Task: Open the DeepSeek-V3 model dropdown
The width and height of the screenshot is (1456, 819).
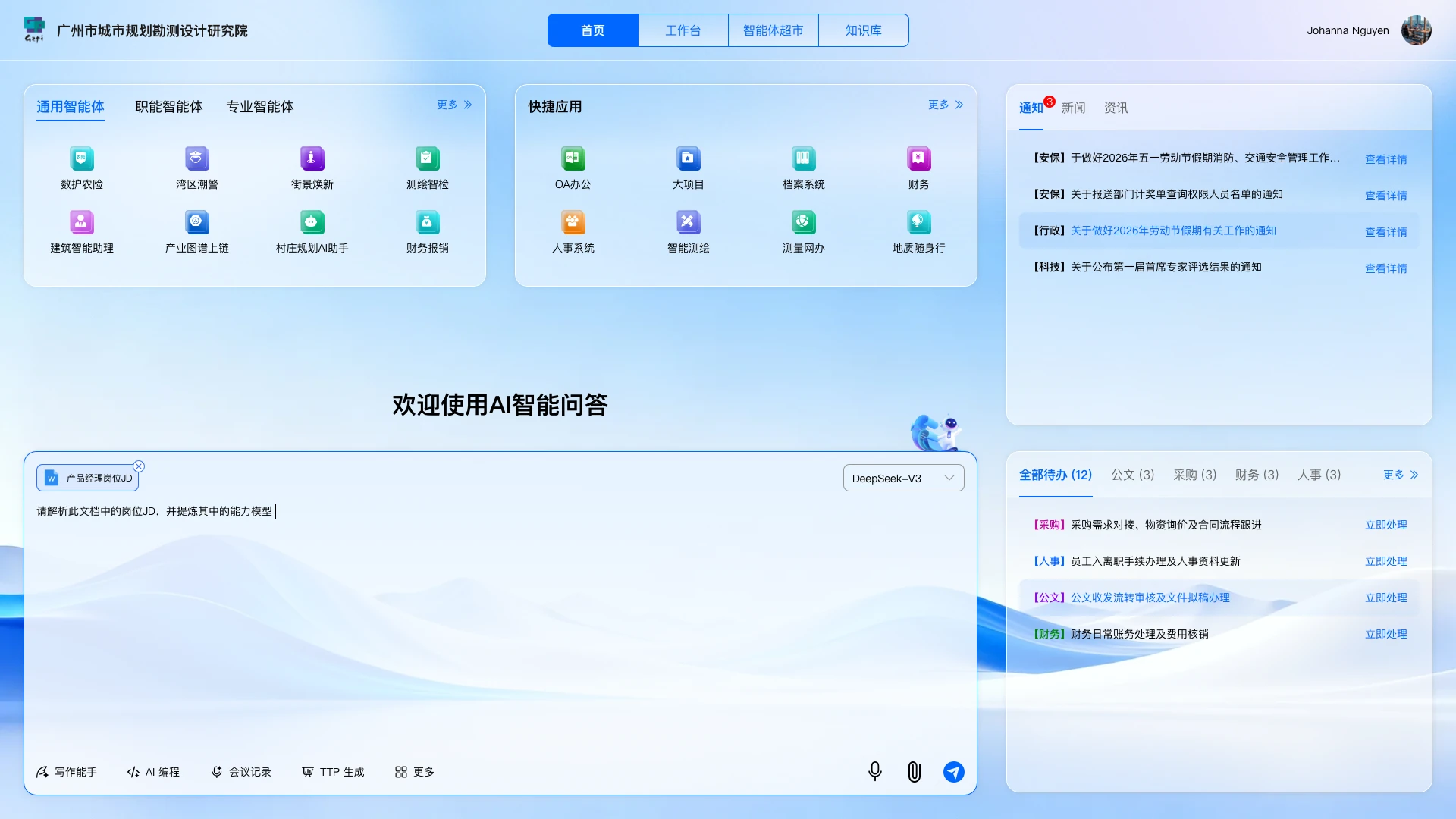Action: coord(903,478)
